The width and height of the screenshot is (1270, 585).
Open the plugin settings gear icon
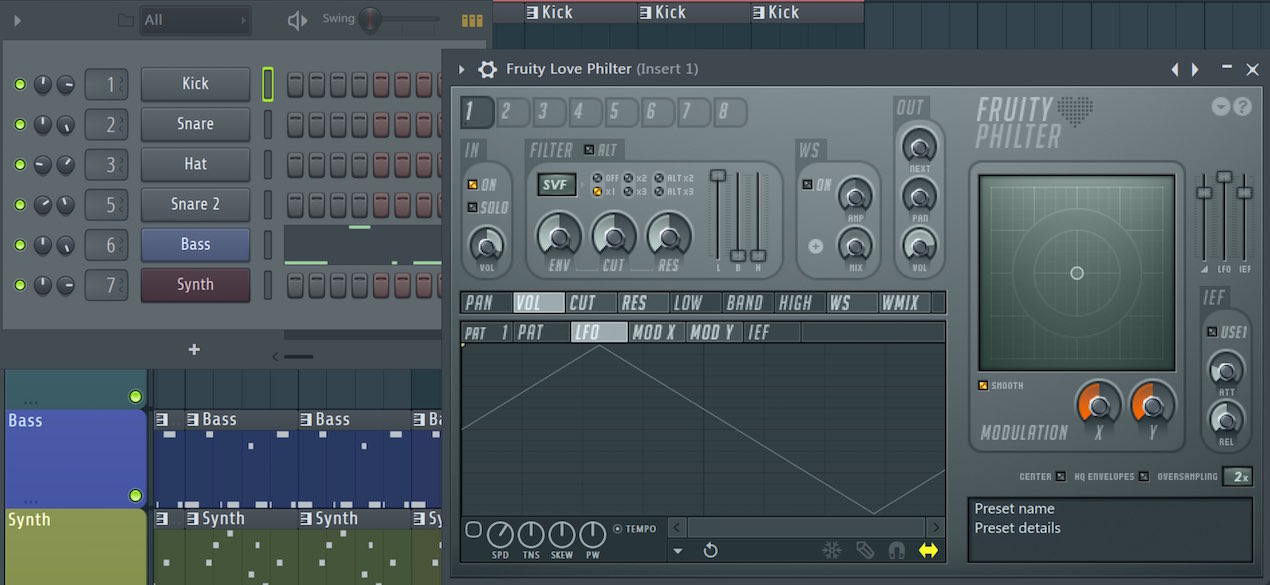(487, 69)
